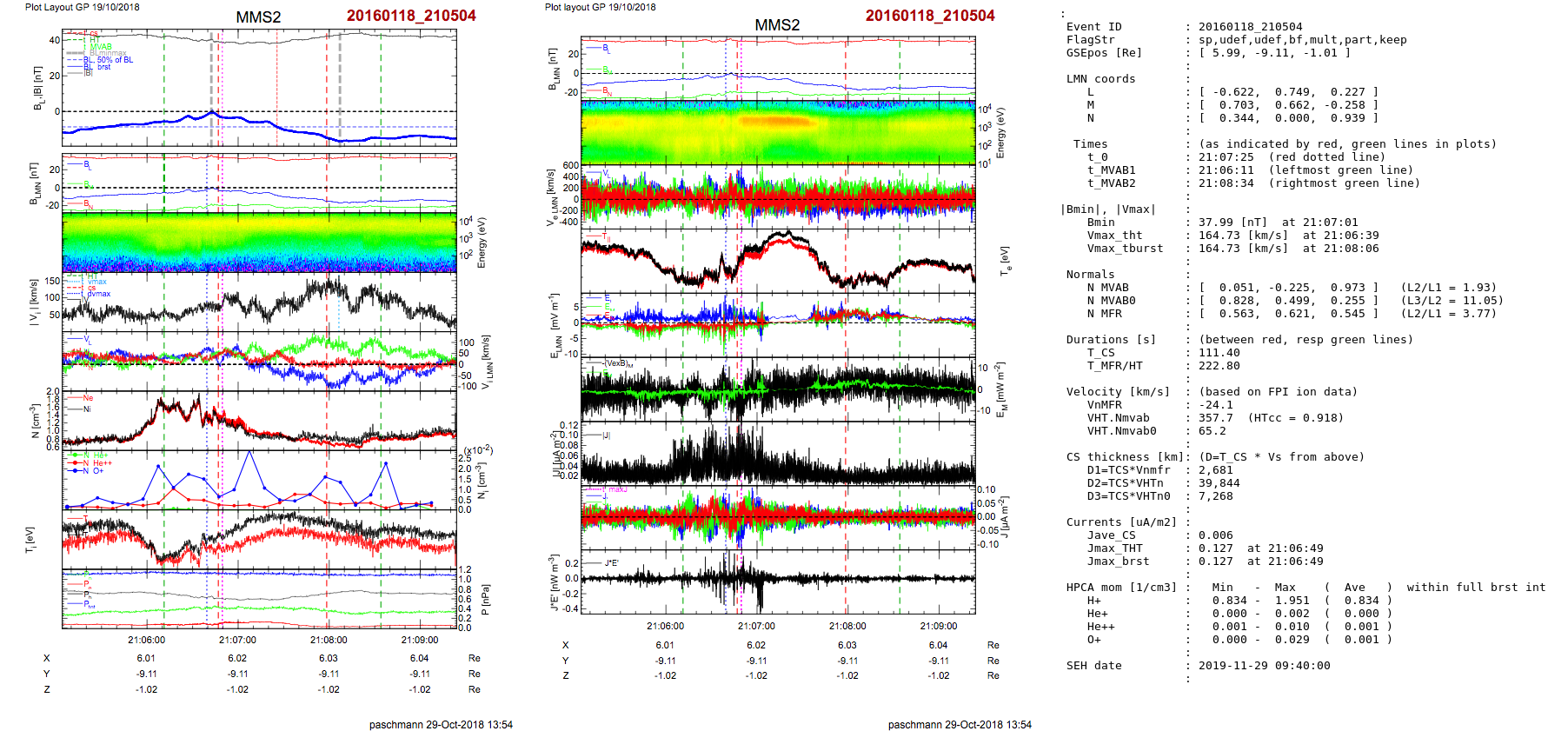Select the t_MVAB2 time entry
1568x731 pixels.
click(x=1252, y=183)
